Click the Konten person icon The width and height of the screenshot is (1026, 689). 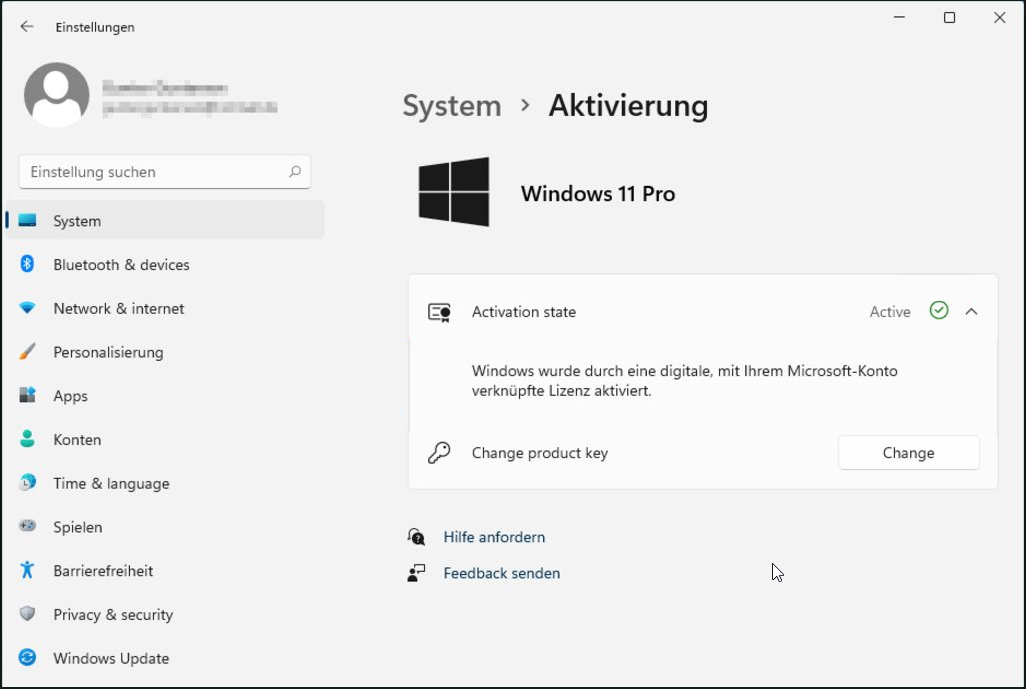pos(27,439)
